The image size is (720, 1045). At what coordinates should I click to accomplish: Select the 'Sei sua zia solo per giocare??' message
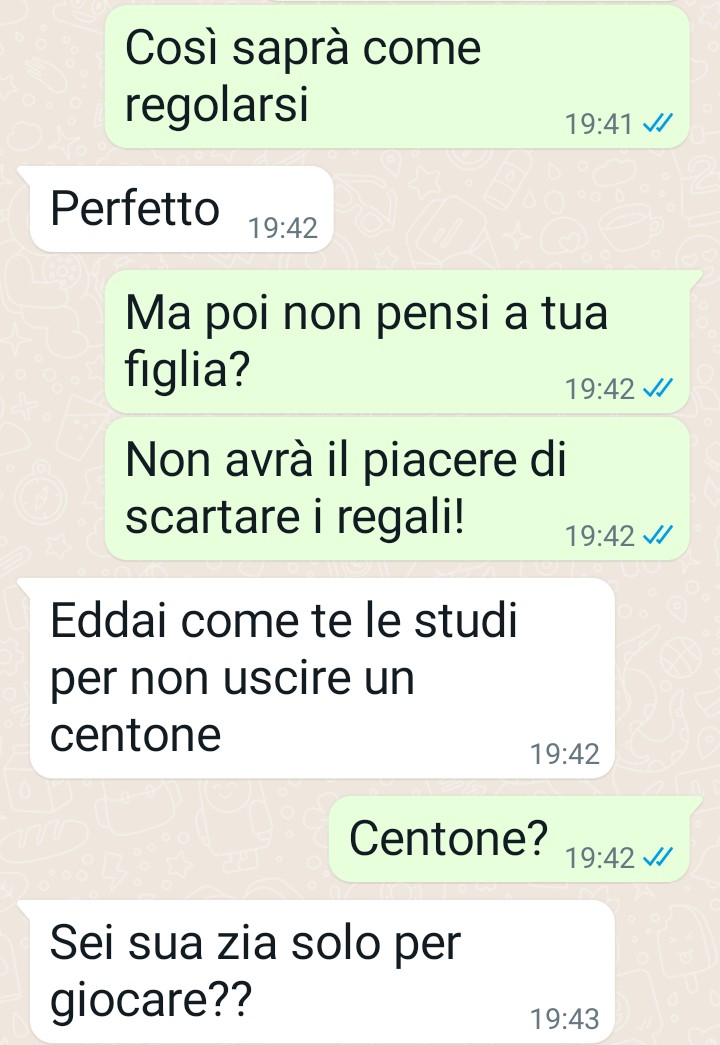click(x=321, y=972)
